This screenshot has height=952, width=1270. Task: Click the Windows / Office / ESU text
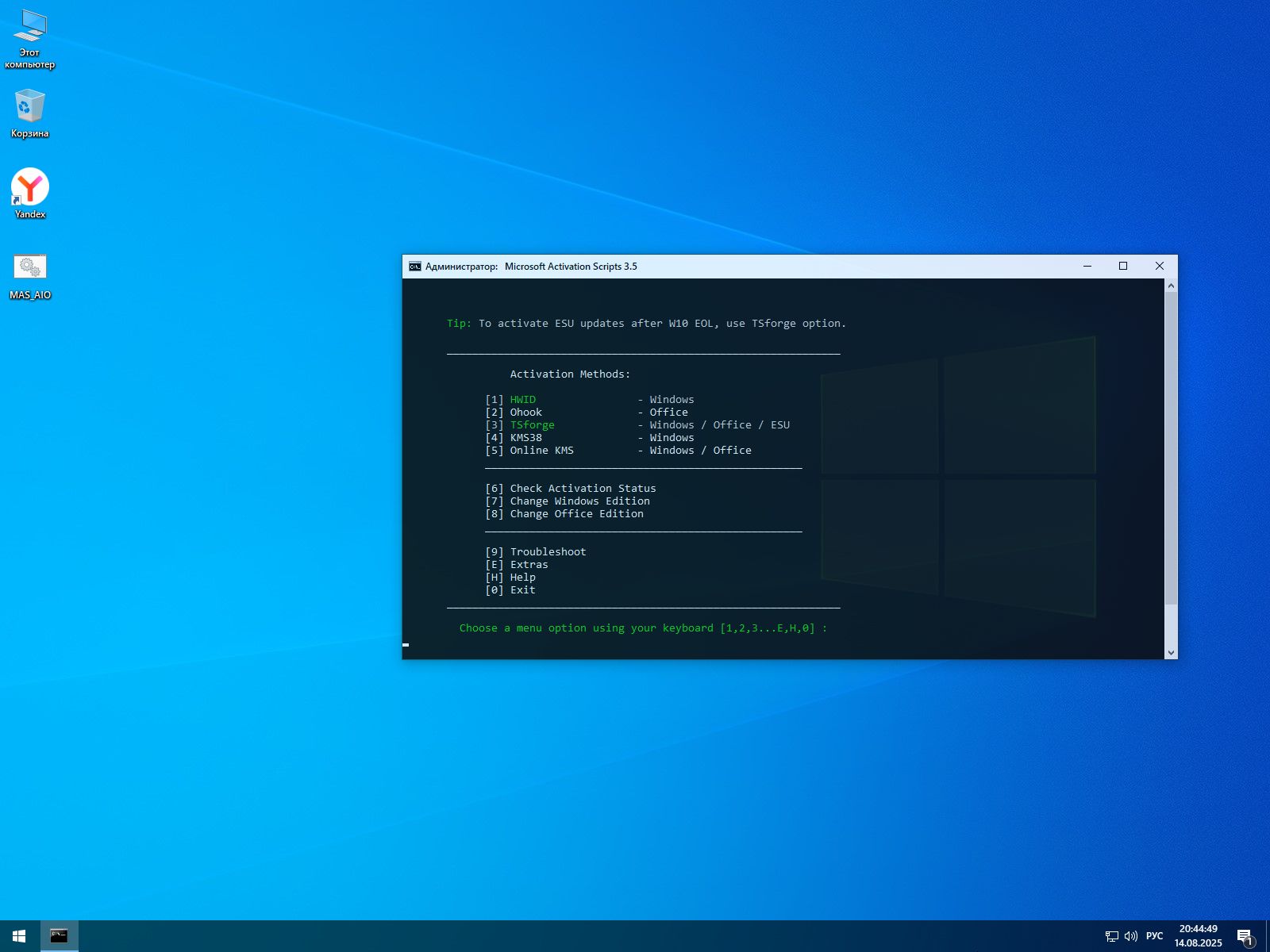pyautogui.click(x=719, y=425)
